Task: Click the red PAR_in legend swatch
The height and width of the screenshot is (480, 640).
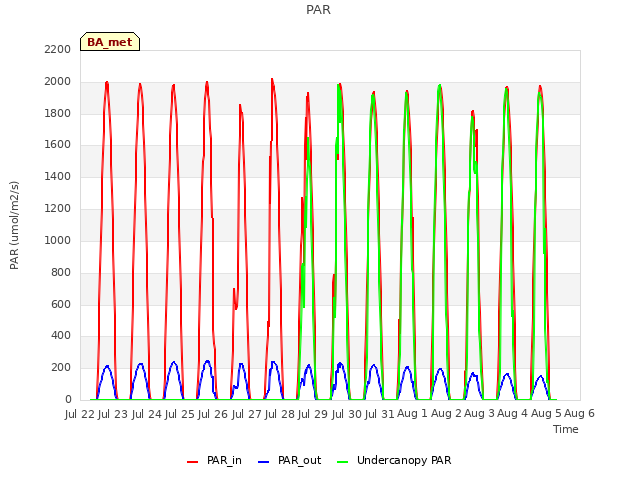Action: (x=192, y=462)
